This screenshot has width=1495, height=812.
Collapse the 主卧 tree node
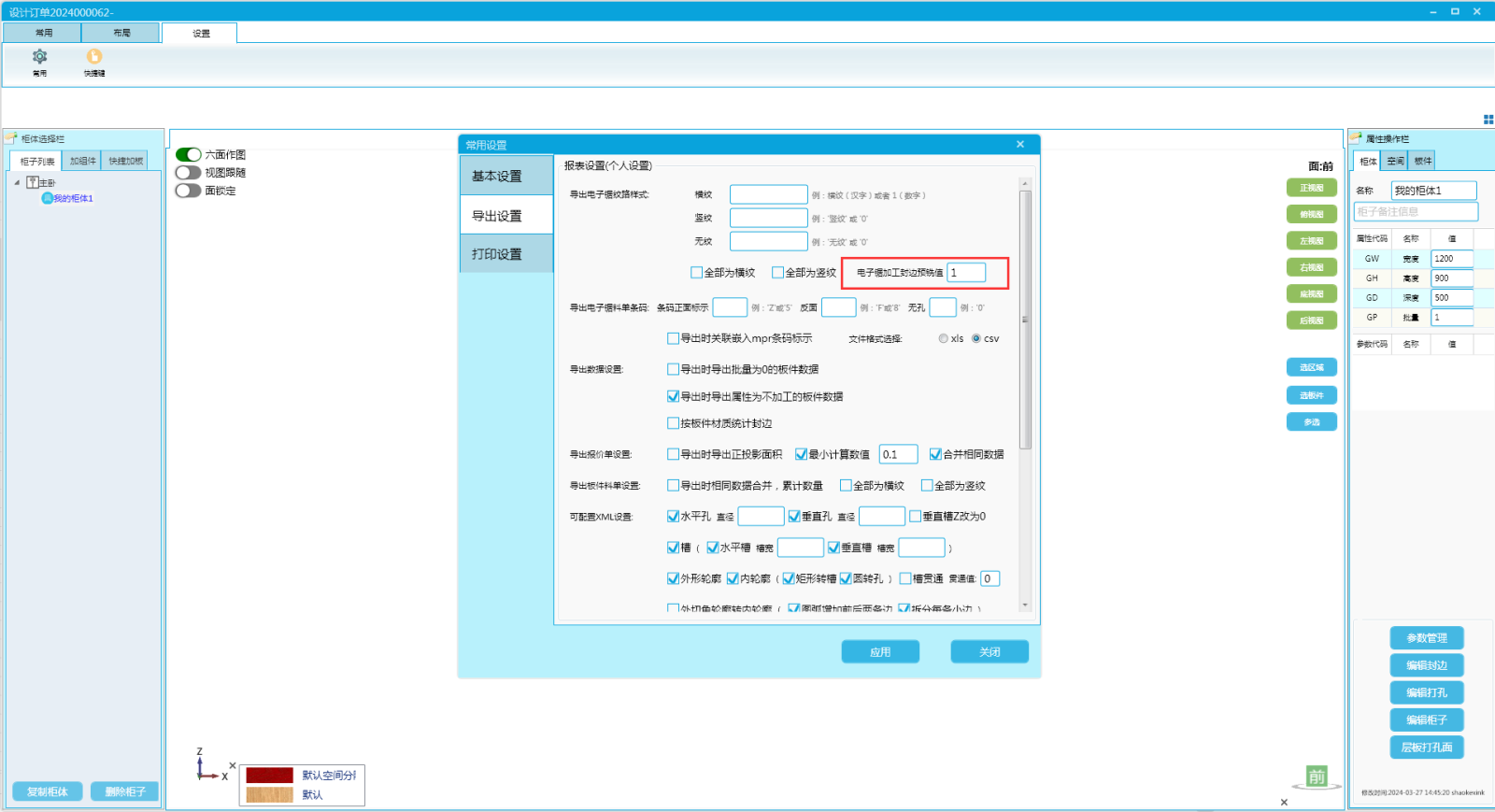point(17,182)
